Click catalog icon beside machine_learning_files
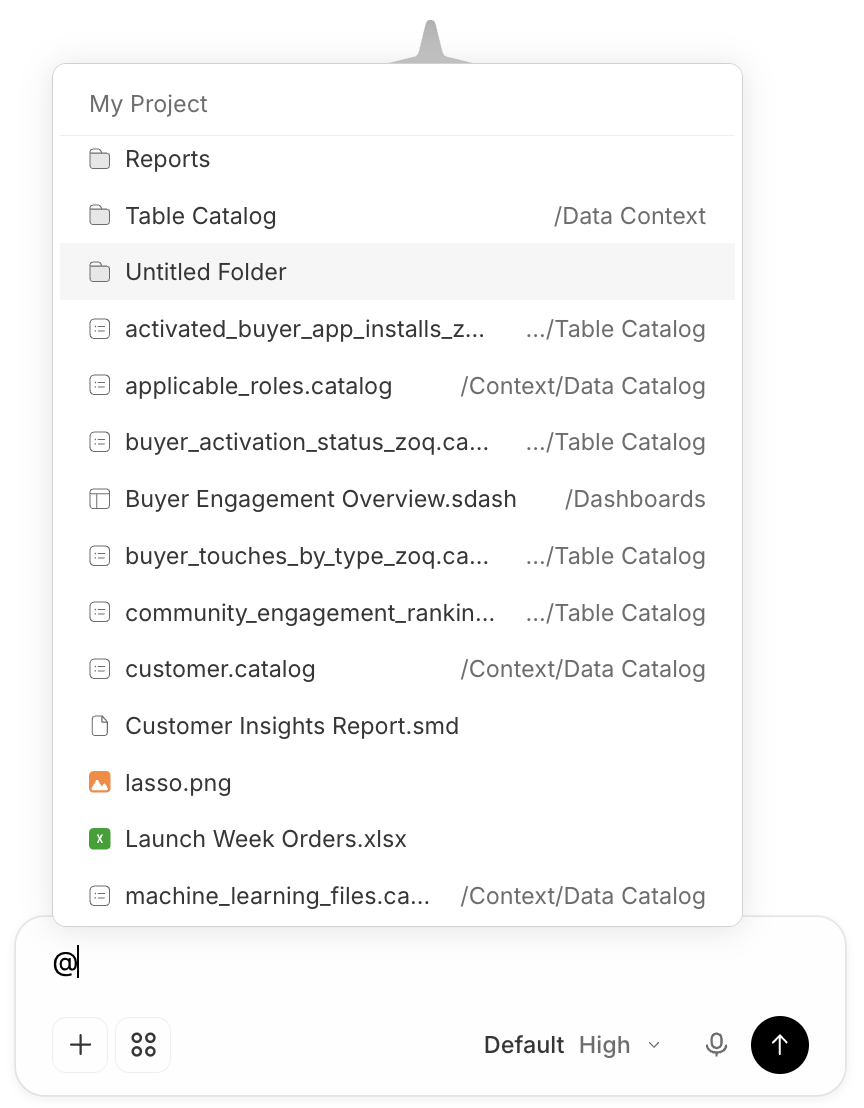864x1108 pixels. click(100, 896)
